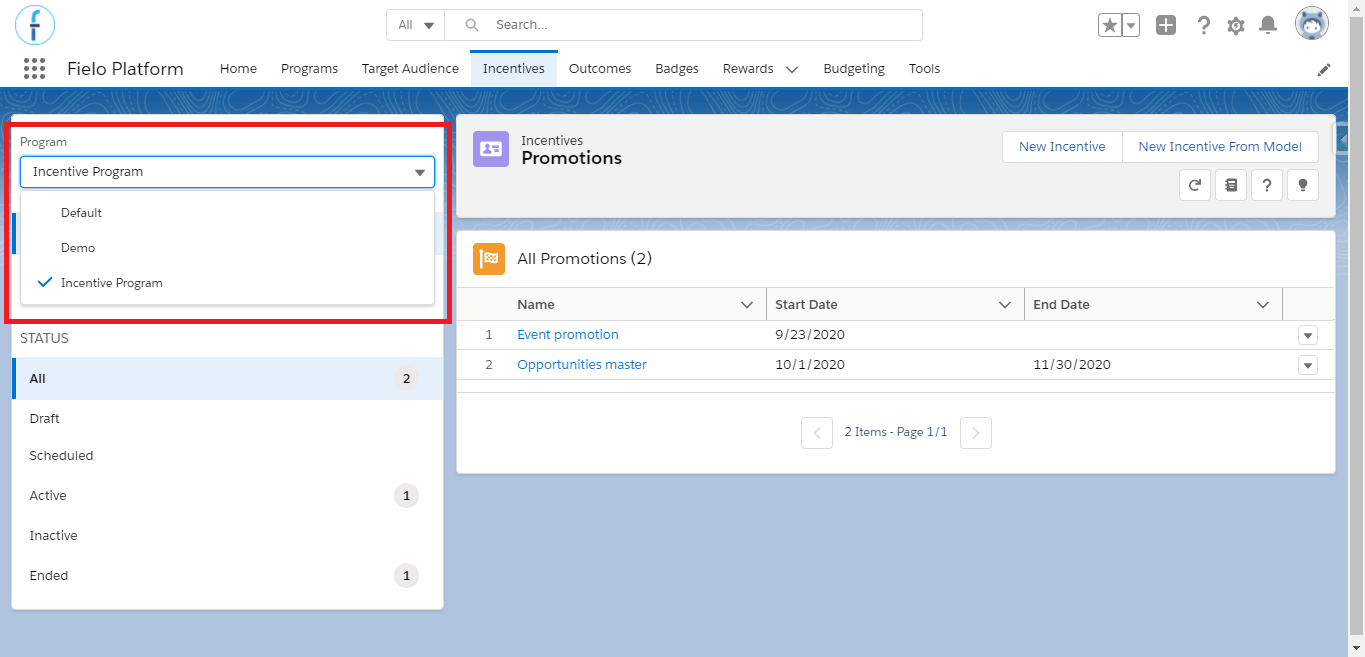The width and height of the screenshot is (1365, 657).
Task: Open End Date column chevron
Action: point(1263,305)
